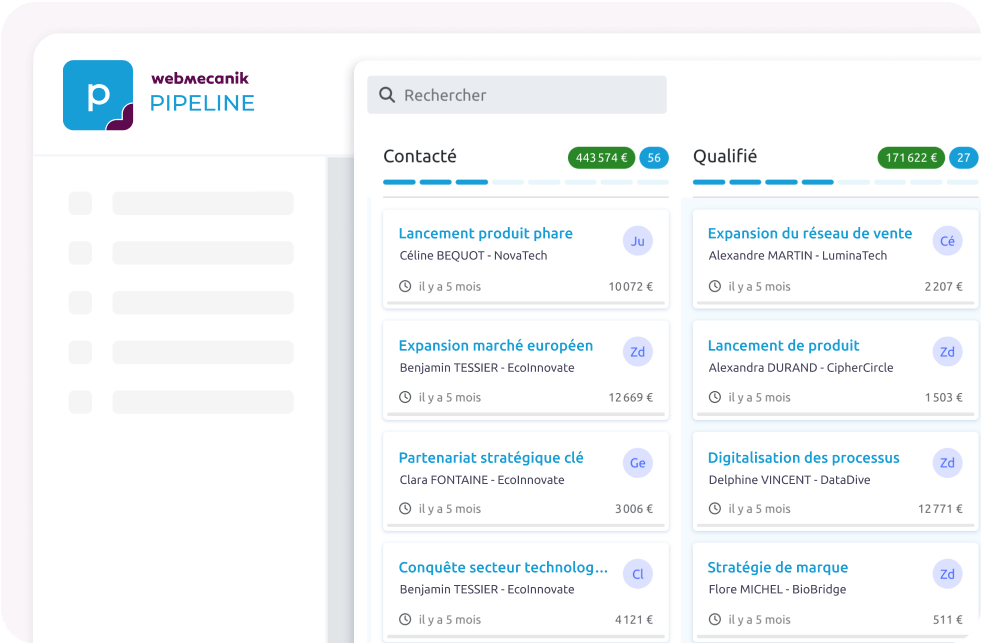Click the 'Cé' avatar on Expansion du réseau card
The height and width of the screenshot is (643, 981).
[x=947, y=241]
